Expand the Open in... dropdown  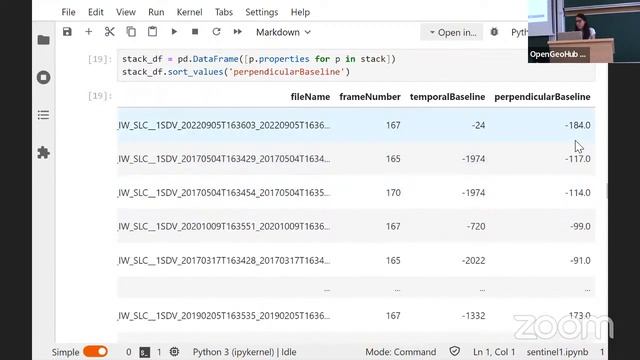click(x=452, y=32)
